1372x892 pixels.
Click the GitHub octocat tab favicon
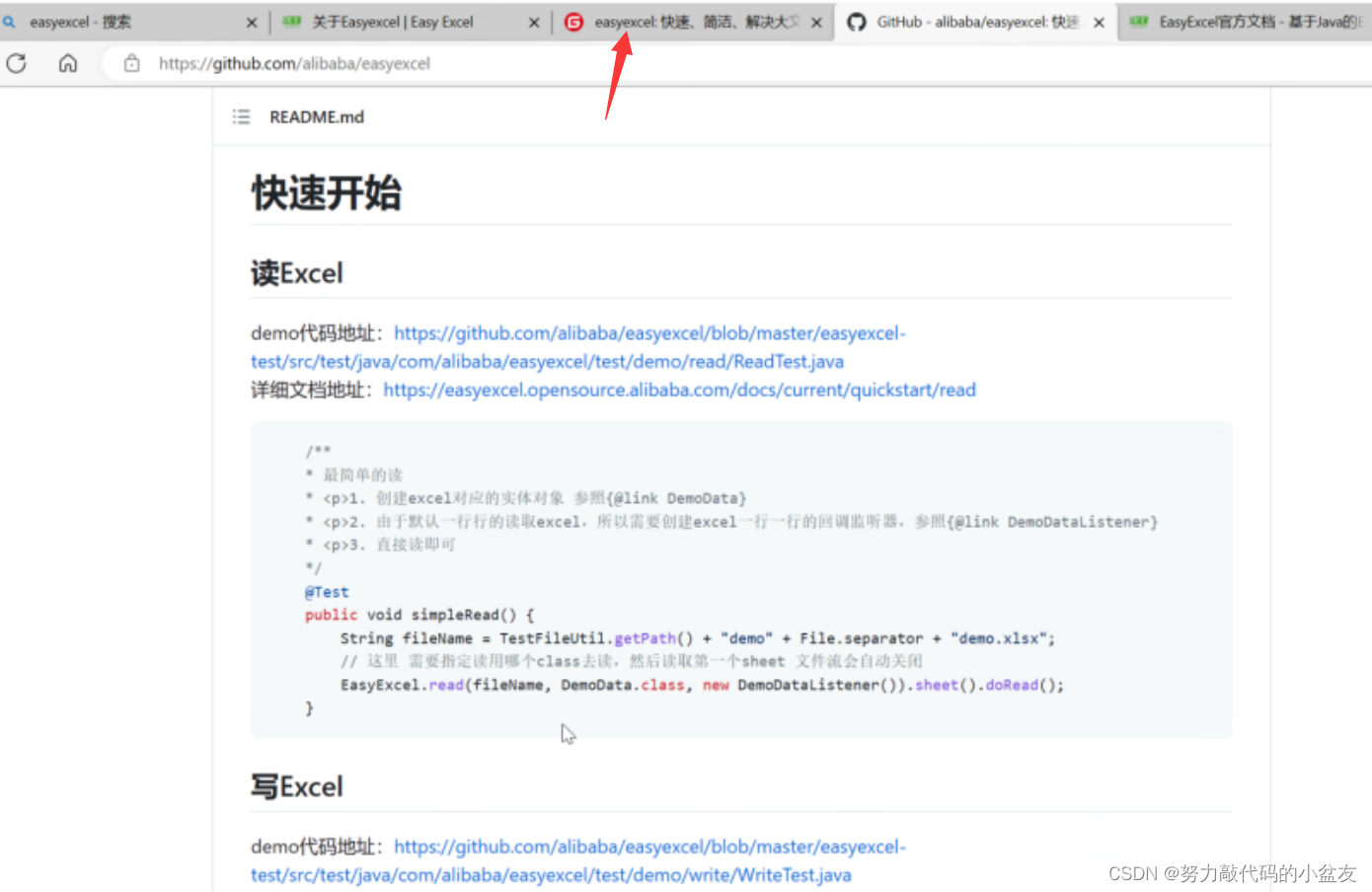pos(857,22)
